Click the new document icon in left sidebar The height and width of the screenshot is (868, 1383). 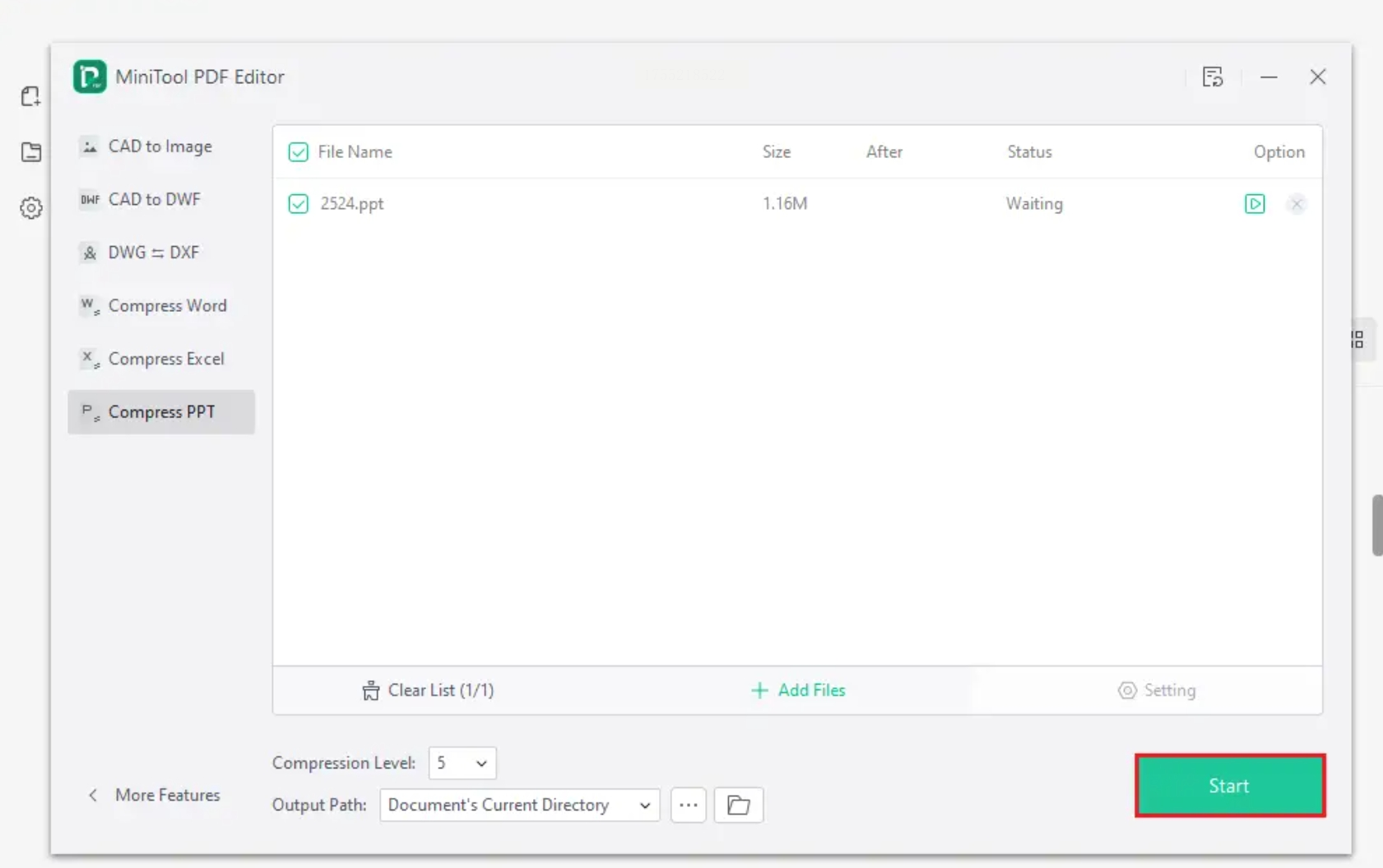point(31,96)
